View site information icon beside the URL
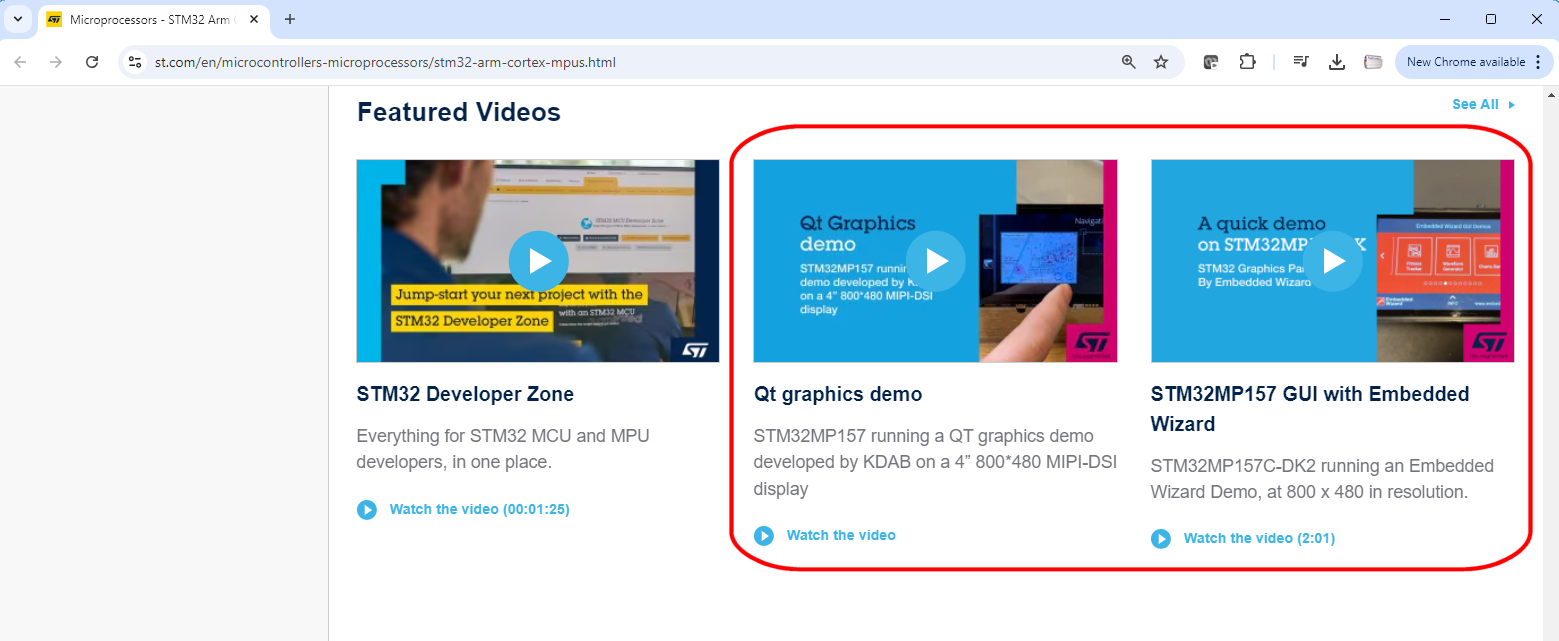 (x=134, y=61)
